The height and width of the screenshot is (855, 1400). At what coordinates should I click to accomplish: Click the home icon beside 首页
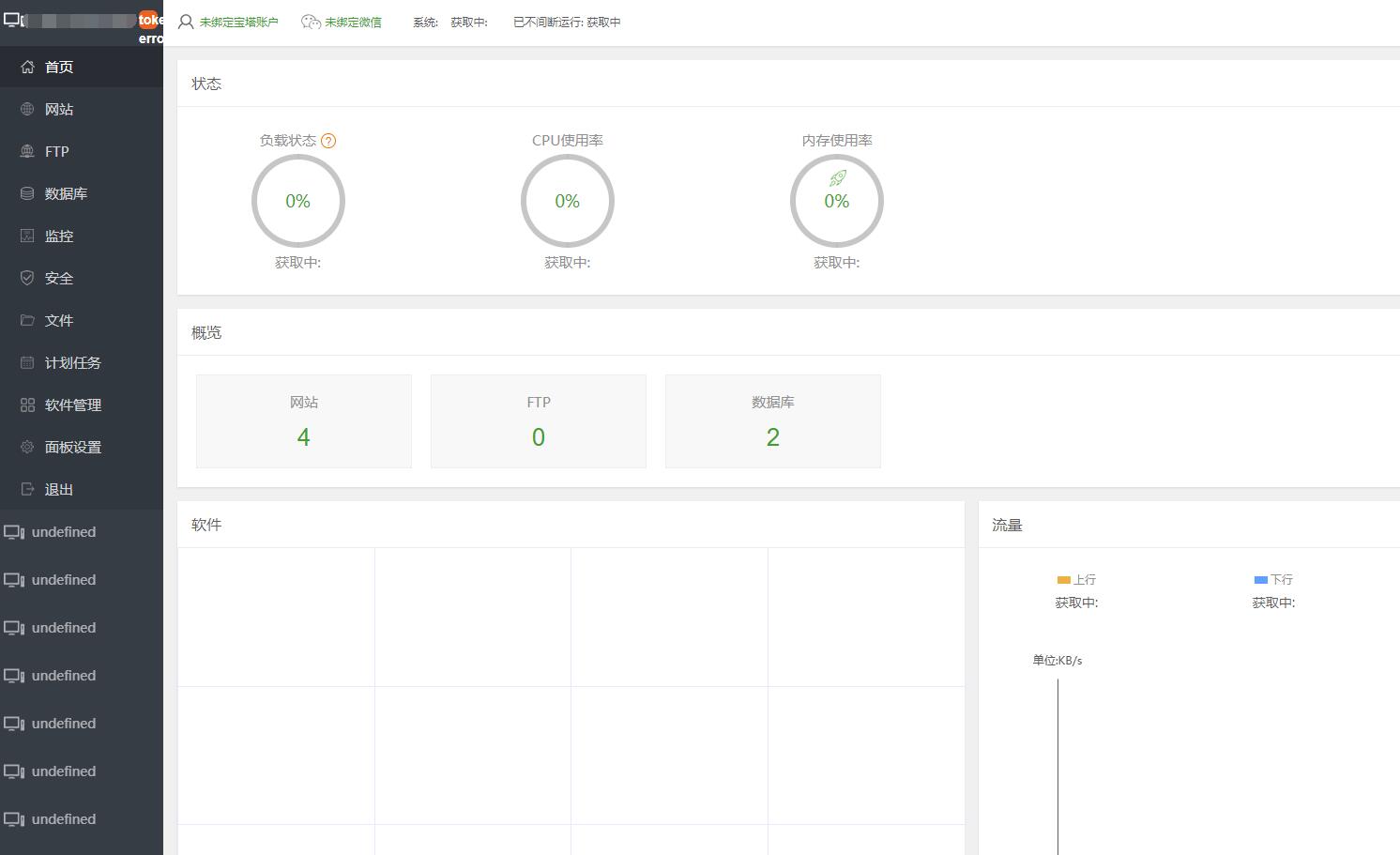click(x=27, y=67)
